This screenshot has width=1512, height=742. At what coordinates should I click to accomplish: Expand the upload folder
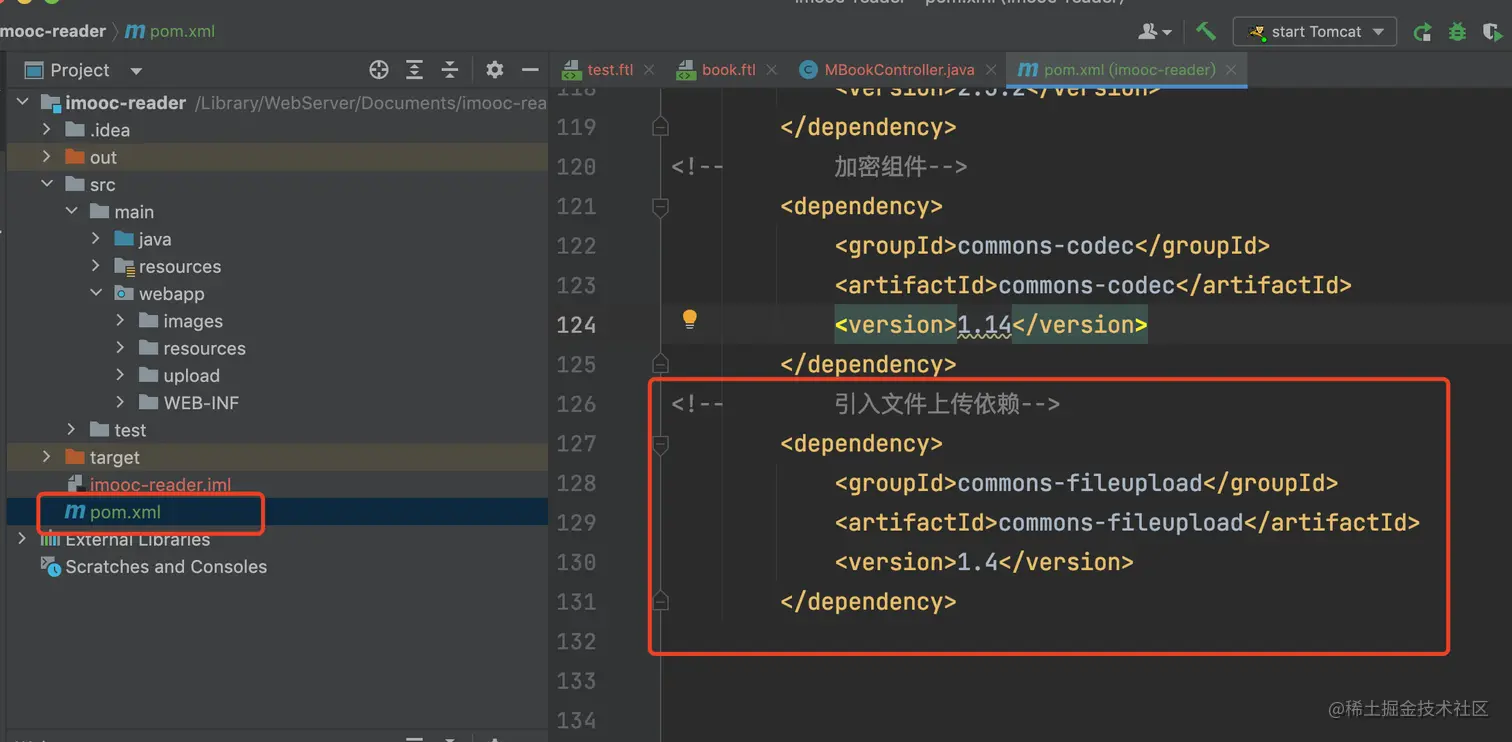click(121, 375)
